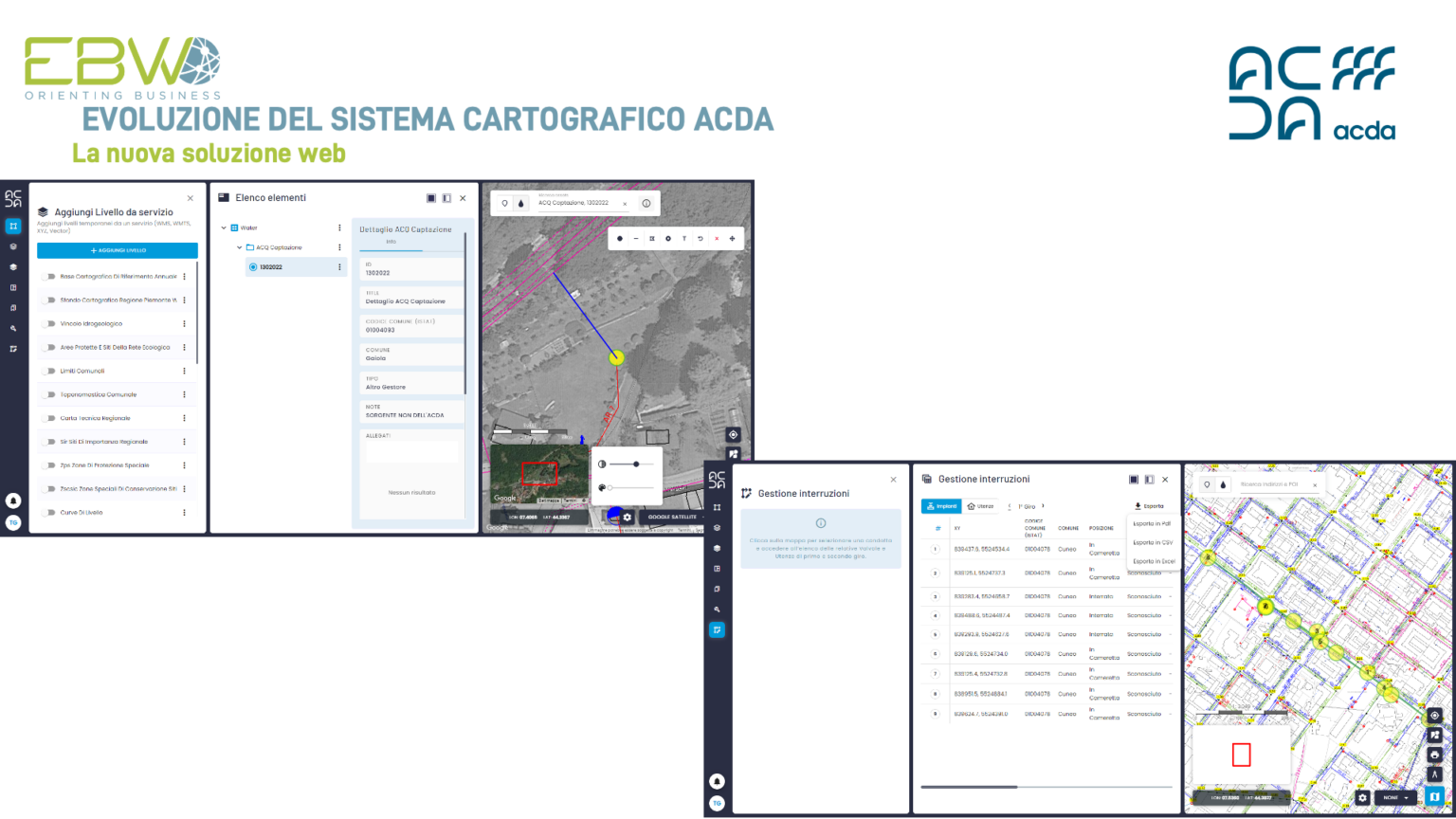Viewport: 1456px width, 819px height.
Task: Open the NONE basemap dropdown
Action: 1395,798
